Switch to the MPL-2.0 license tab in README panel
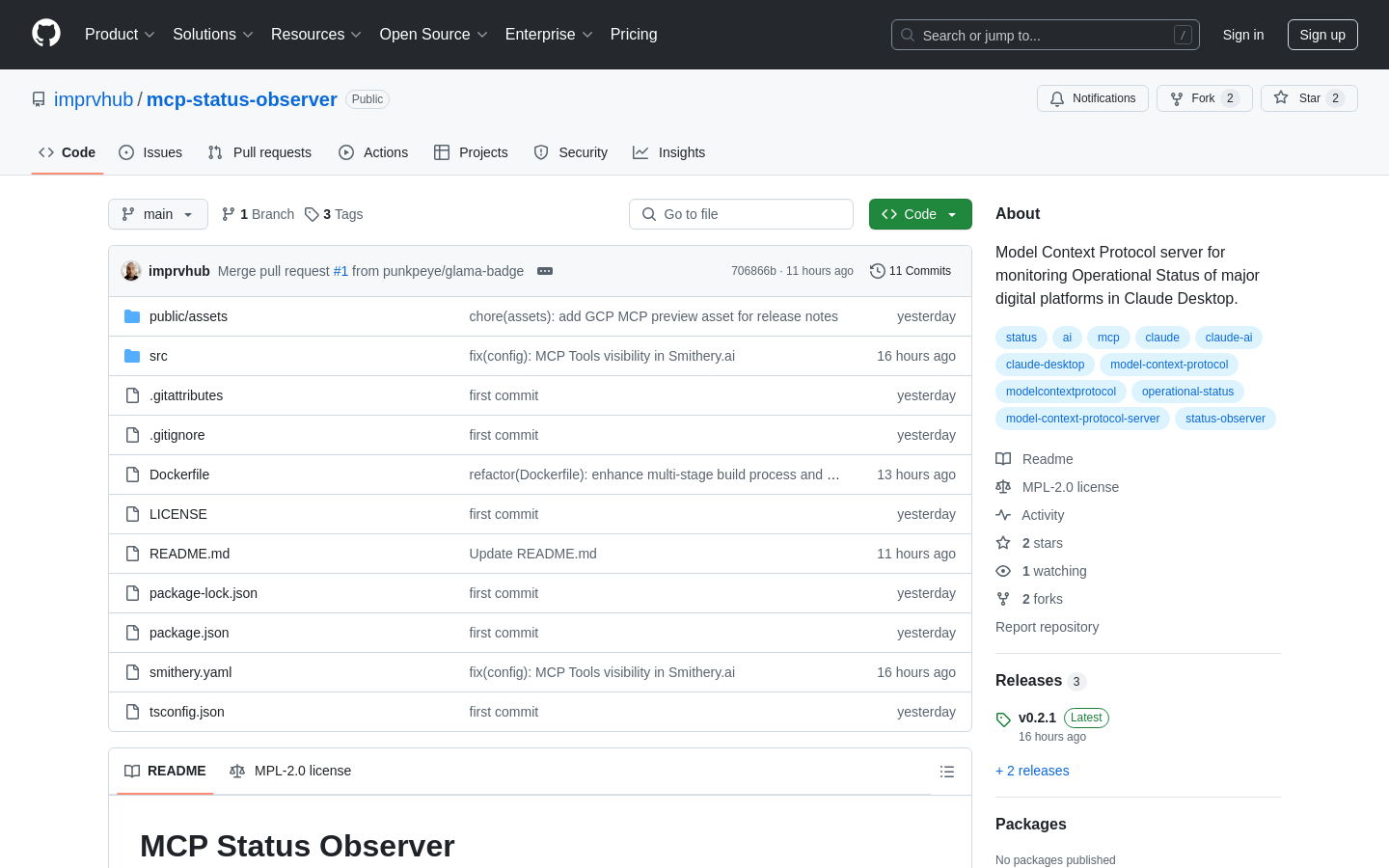Viewport: 1389px width, 868px height. (290, 771)
